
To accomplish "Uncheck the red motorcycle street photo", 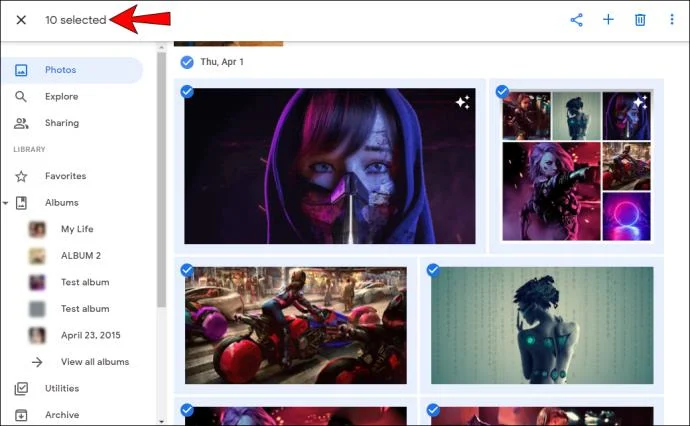I will [187, 270].
